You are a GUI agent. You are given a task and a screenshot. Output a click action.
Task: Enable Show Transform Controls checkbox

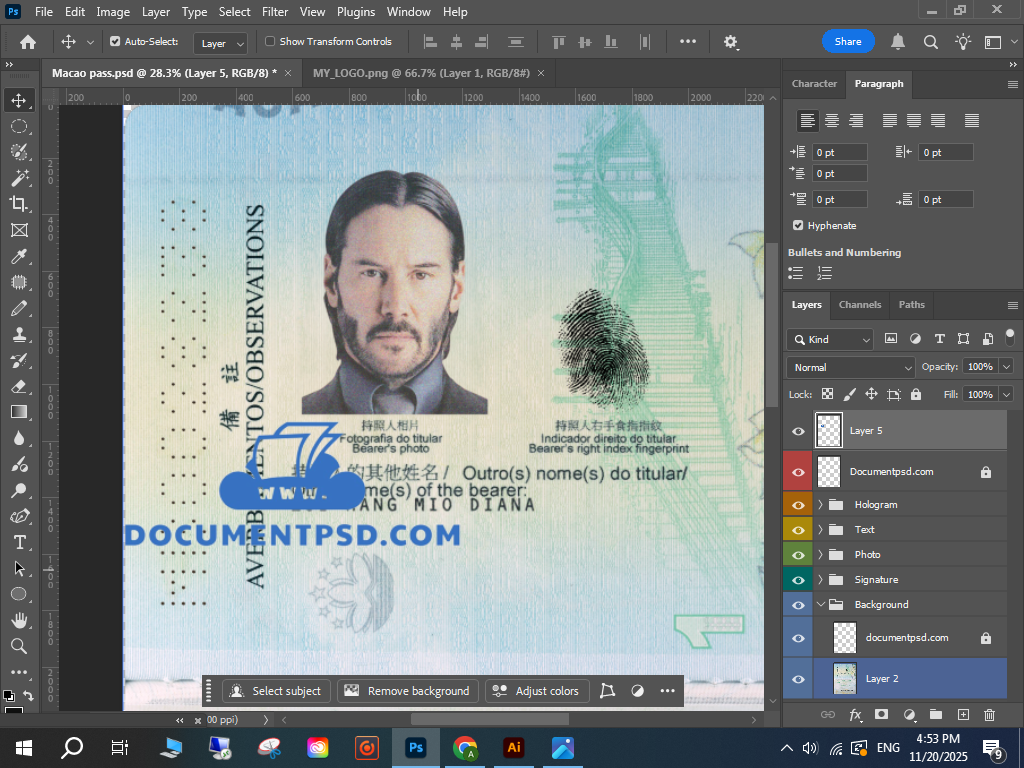click(270, 42)
